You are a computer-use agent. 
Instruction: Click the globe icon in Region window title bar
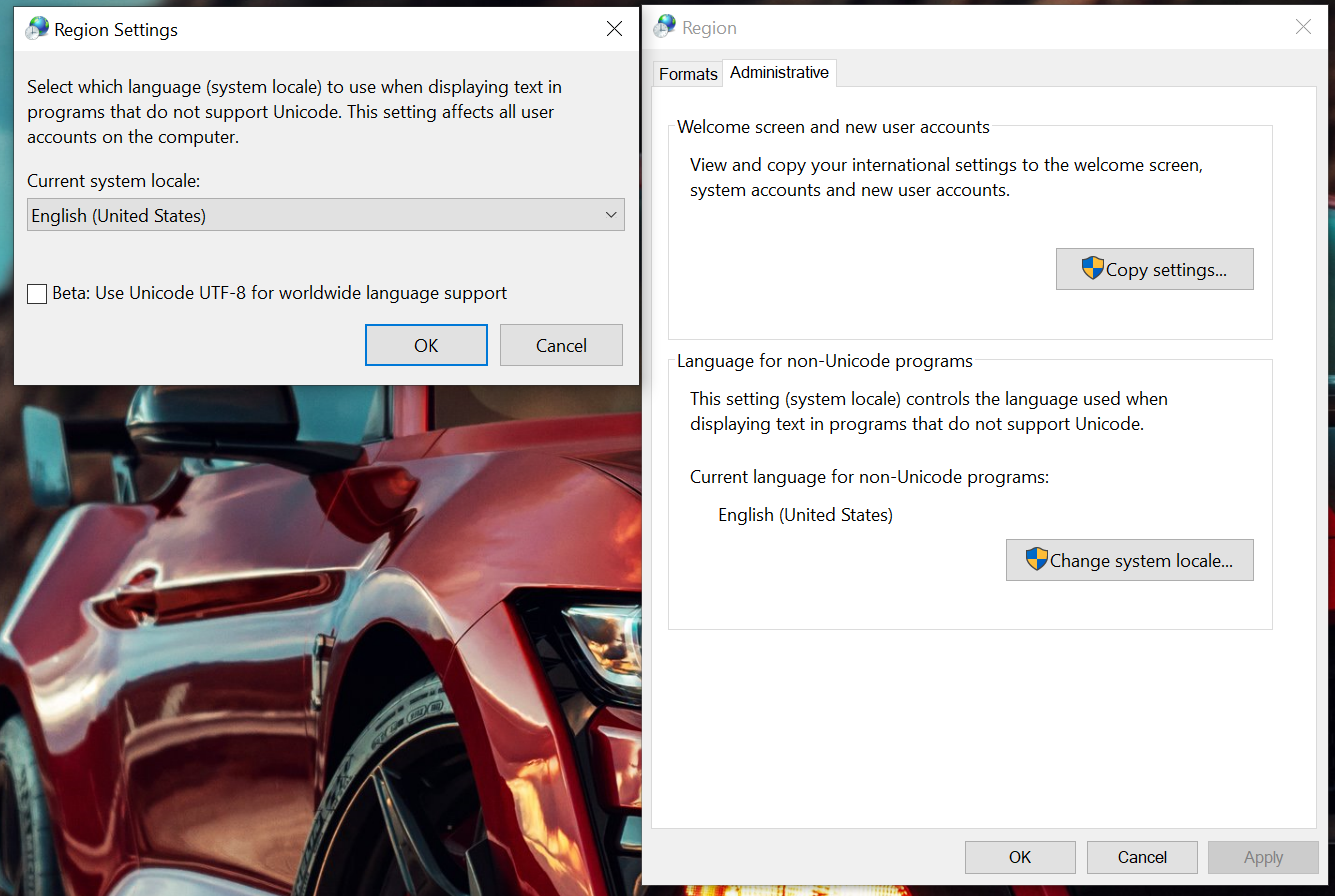(665, 28)
